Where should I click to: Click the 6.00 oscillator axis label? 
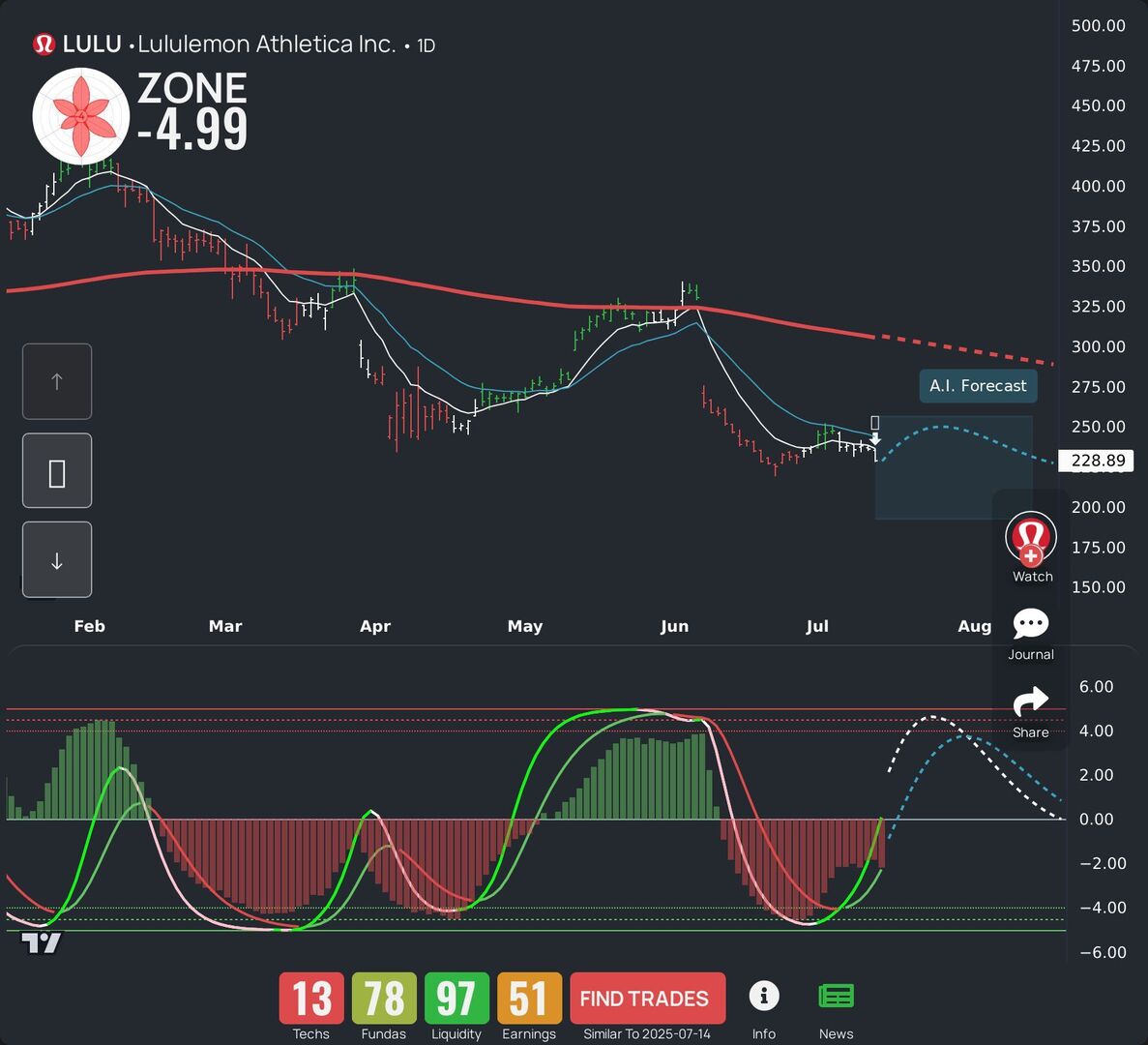(1096, 686)
